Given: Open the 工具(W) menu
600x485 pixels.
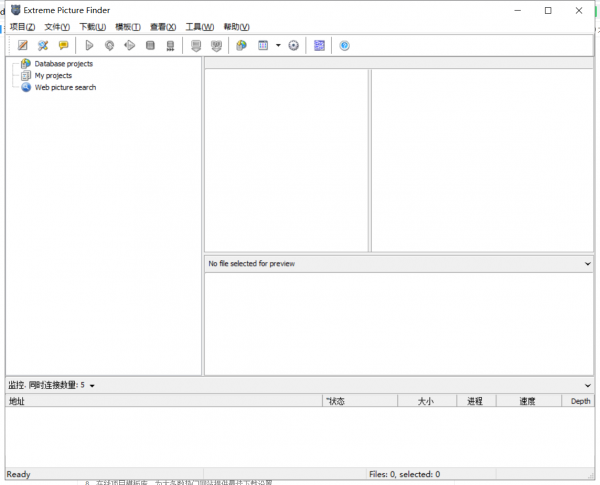Looking at the screenshot, I should (x=200, y=27).
